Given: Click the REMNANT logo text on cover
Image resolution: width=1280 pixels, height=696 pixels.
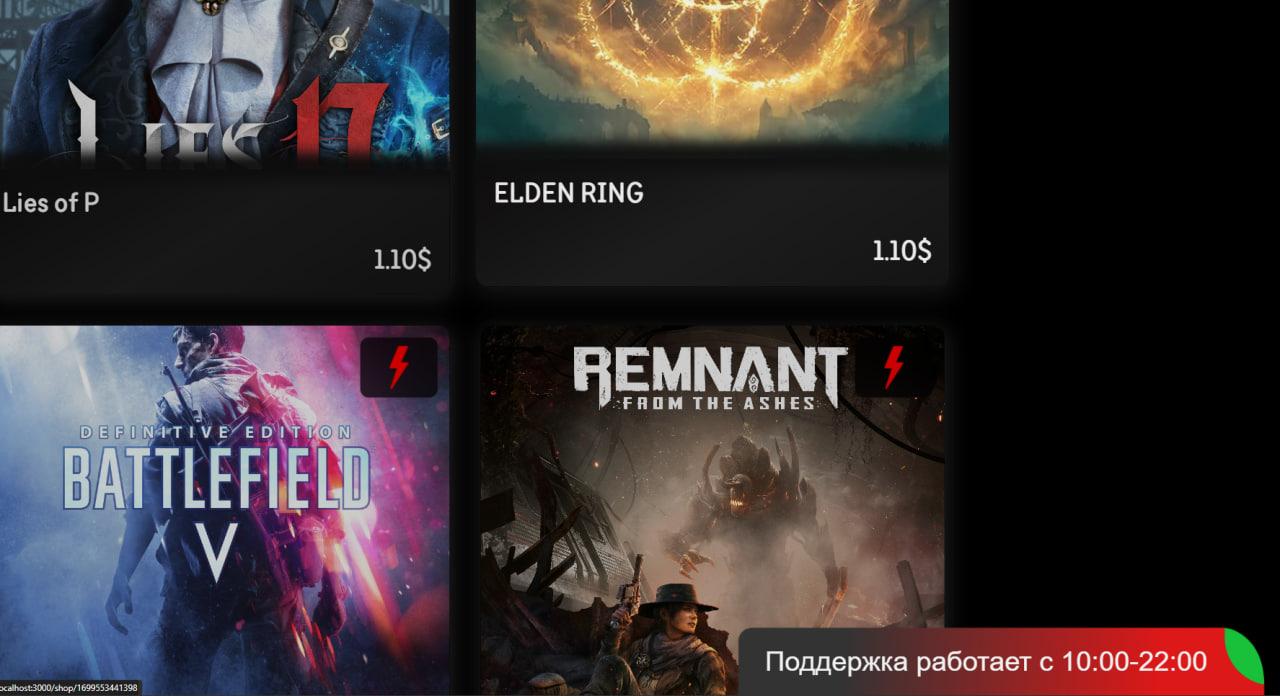Looking at the screenshot, I should tap(710, 370).
